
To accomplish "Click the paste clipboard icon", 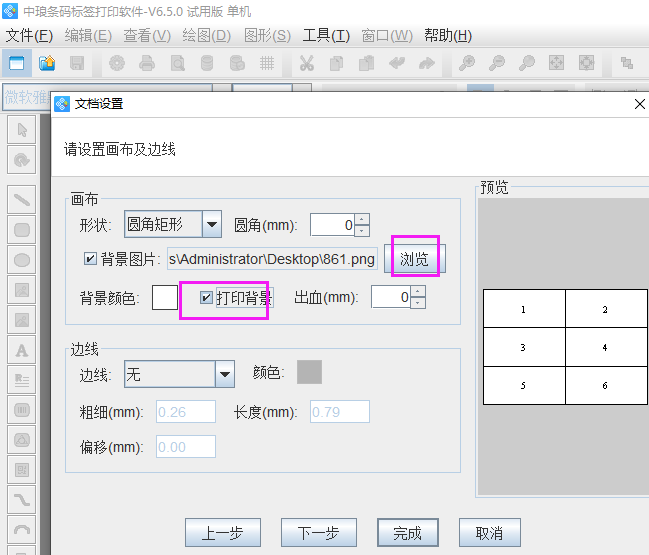I will coord(366,63).
